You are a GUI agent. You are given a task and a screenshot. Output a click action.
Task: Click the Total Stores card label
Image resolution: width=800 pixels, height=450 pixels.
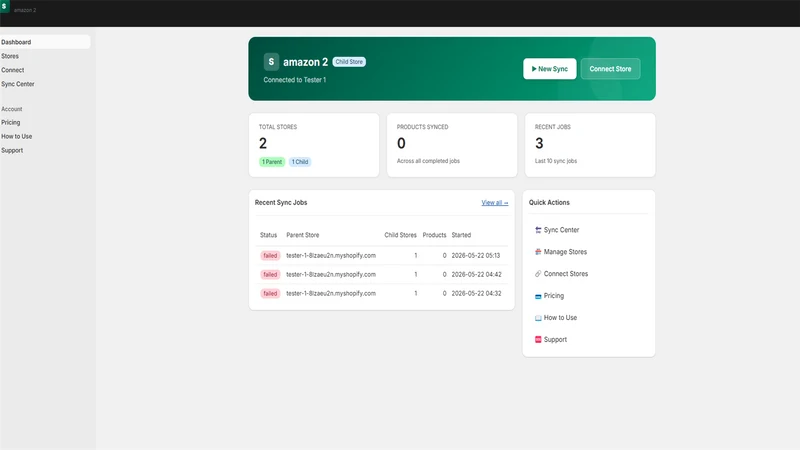click(278, 127)
